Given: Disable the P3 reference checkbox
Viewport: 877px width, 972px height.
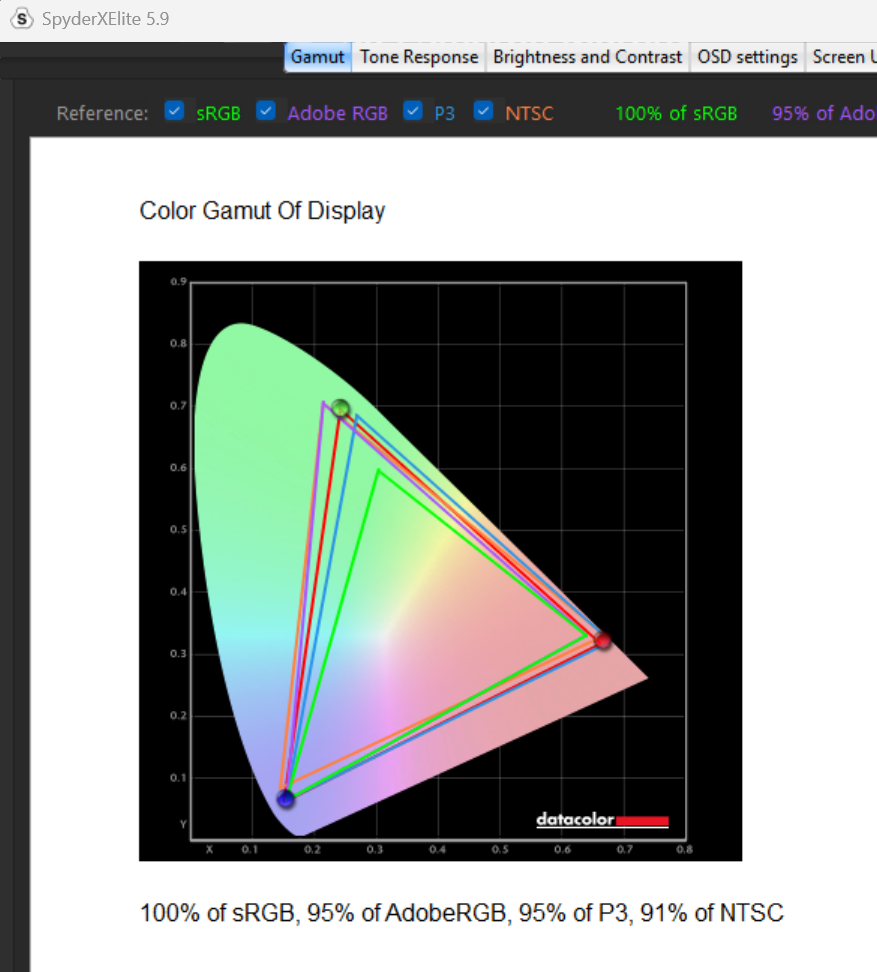Looking at the screenshot, I should coord(413,112).
